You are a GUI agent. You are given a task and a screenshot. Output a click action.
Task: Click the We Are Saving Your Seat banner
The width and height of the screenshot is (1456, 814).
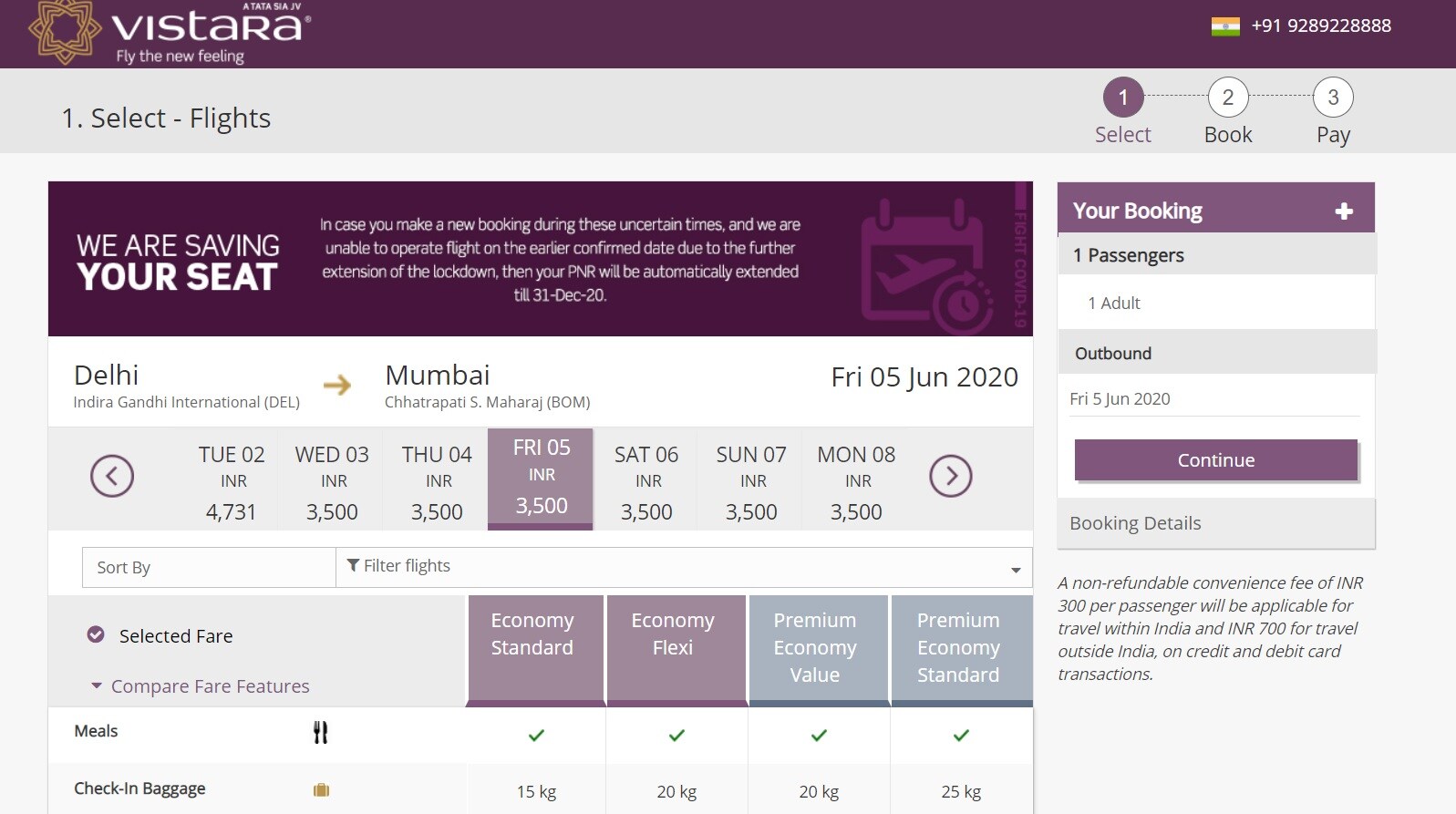click(x=541, y=259)
